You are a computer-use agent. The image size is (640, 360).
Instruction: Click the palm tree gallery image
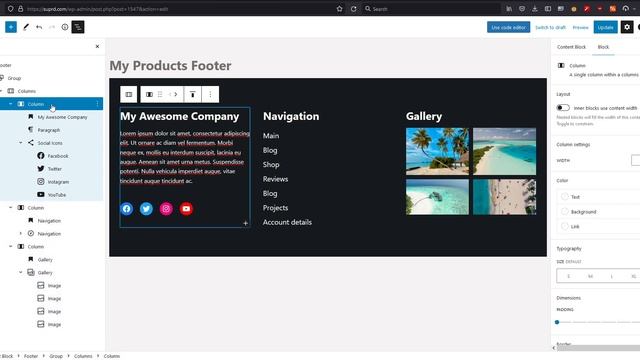[x=437, y=151]
